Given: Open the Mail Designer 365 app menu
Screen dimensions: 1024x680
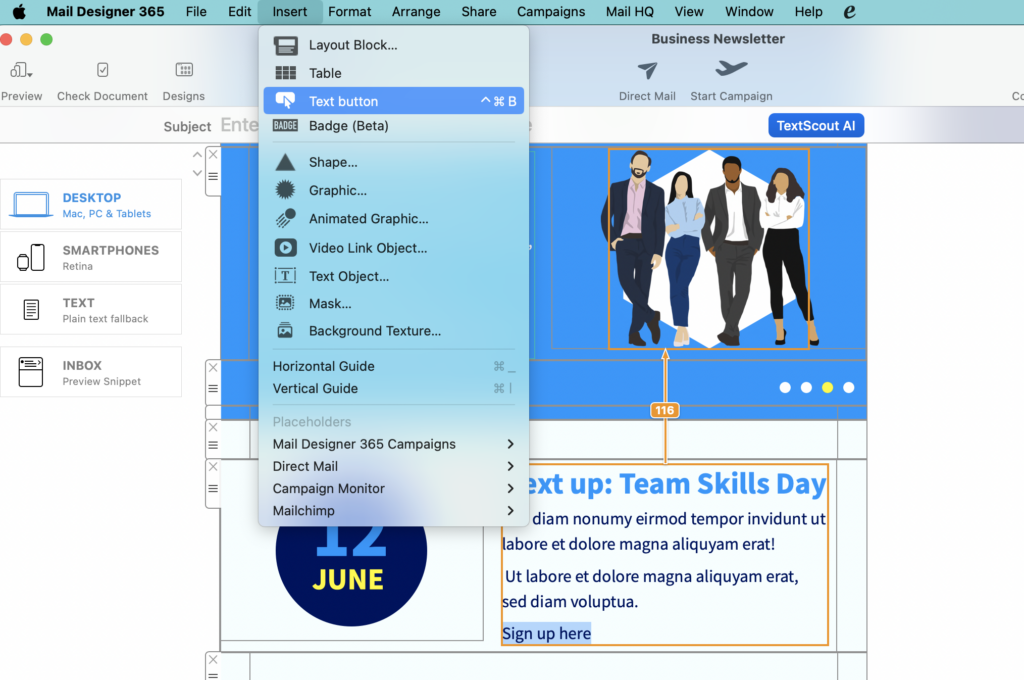Looking at the screenshot, I should click(105, 12).
